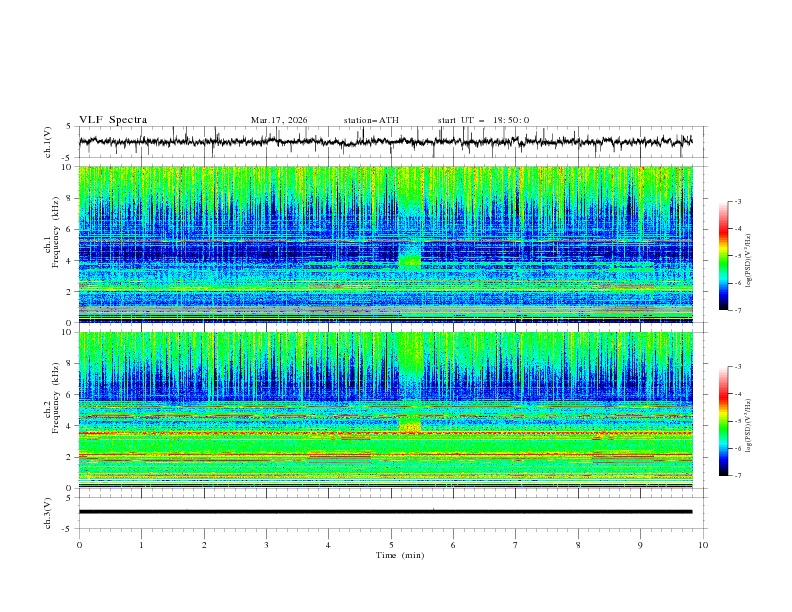Screen dimensions: 792x612
Task: Click the ch.2 spectrogram color scale bar
Action: coord(724,421)
